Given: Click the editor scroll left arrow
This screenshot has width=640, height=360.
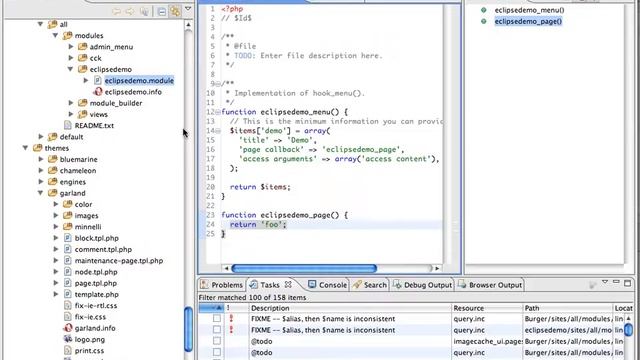Looking at the screenshot, I should point(226,268).
